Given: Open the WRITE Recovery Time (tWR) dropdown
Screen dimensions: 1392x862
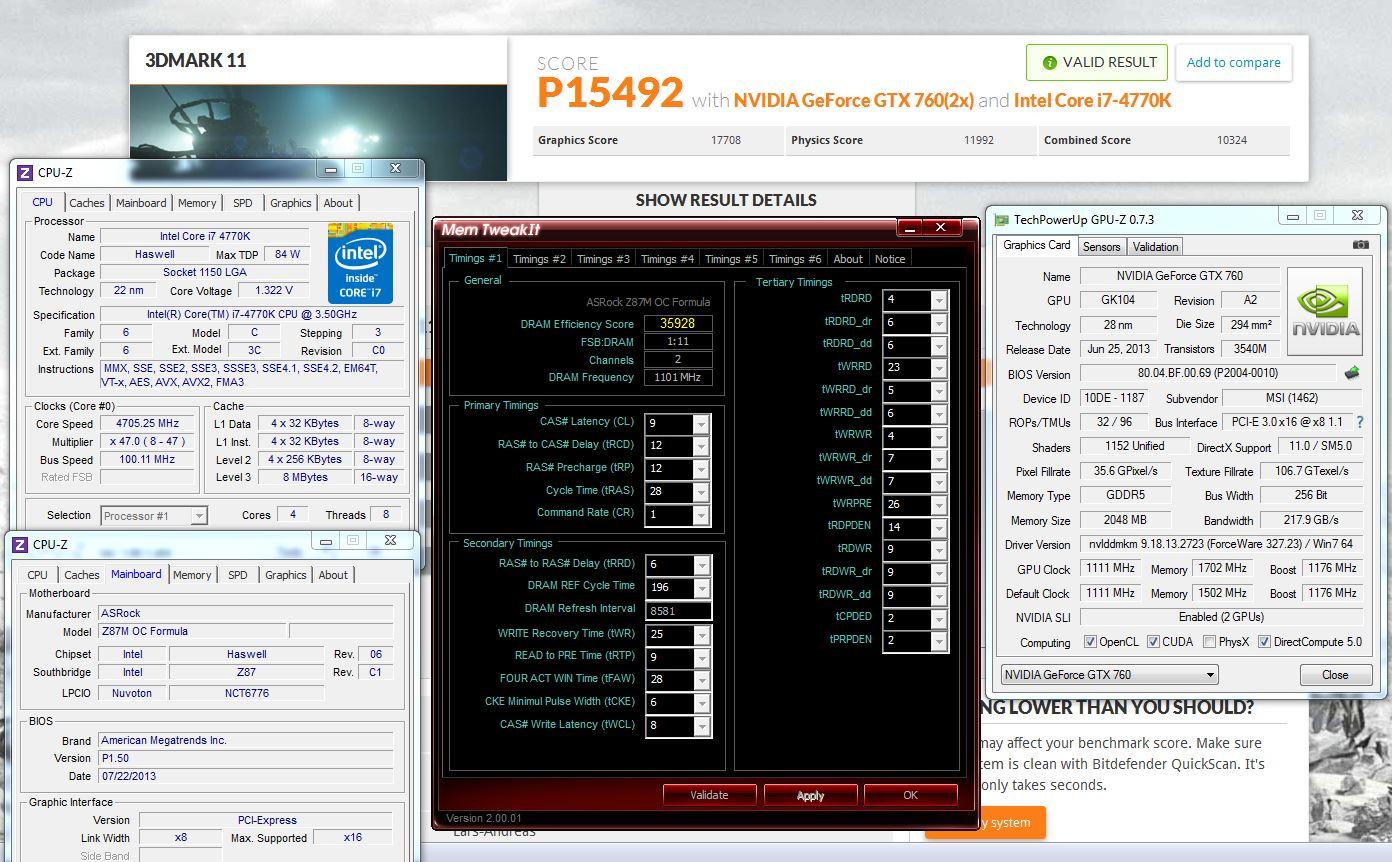Looking at the screenshot, I should point(701,635).
